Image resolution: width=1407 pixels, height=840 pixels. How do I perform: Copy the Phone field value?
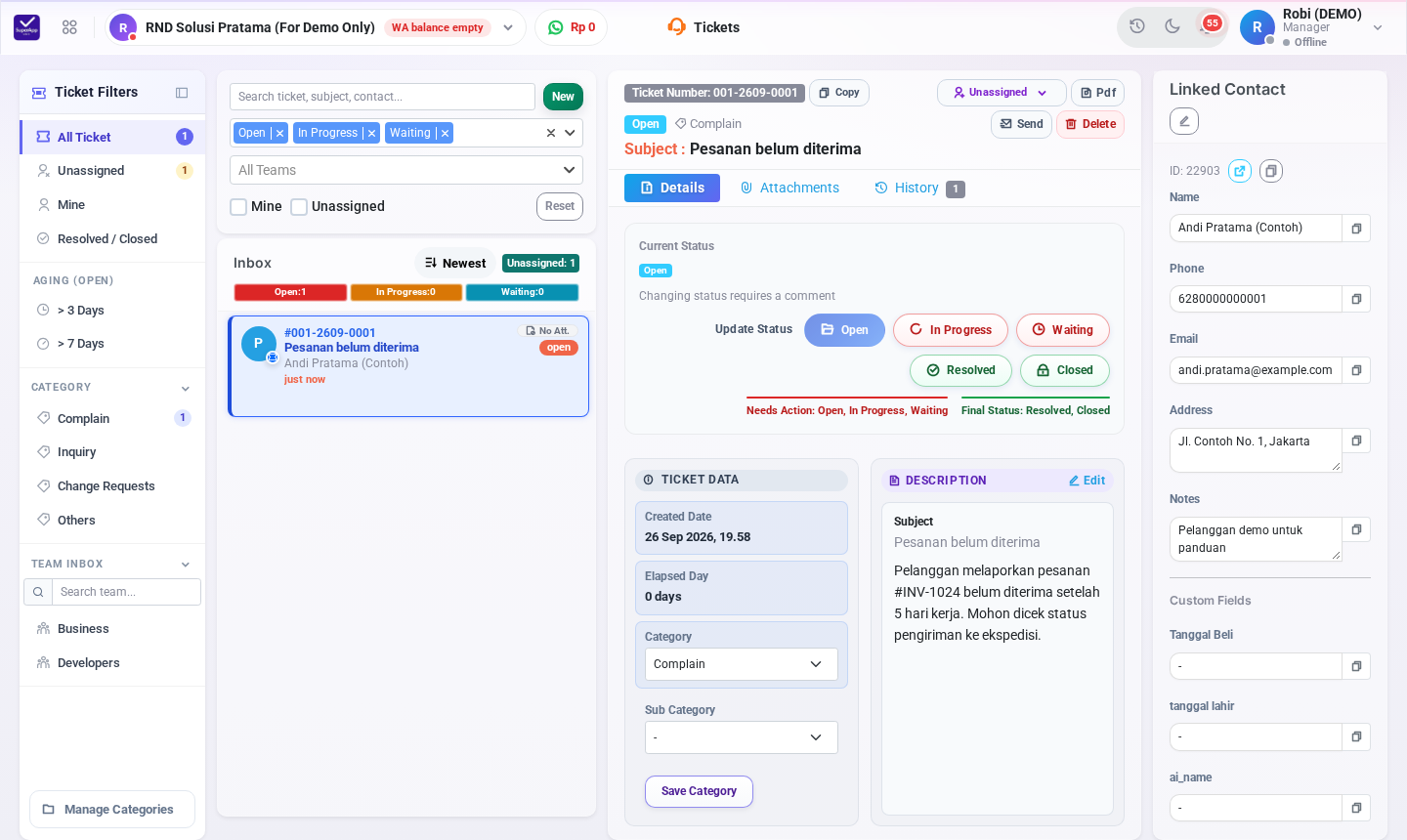coord(1356,299)
